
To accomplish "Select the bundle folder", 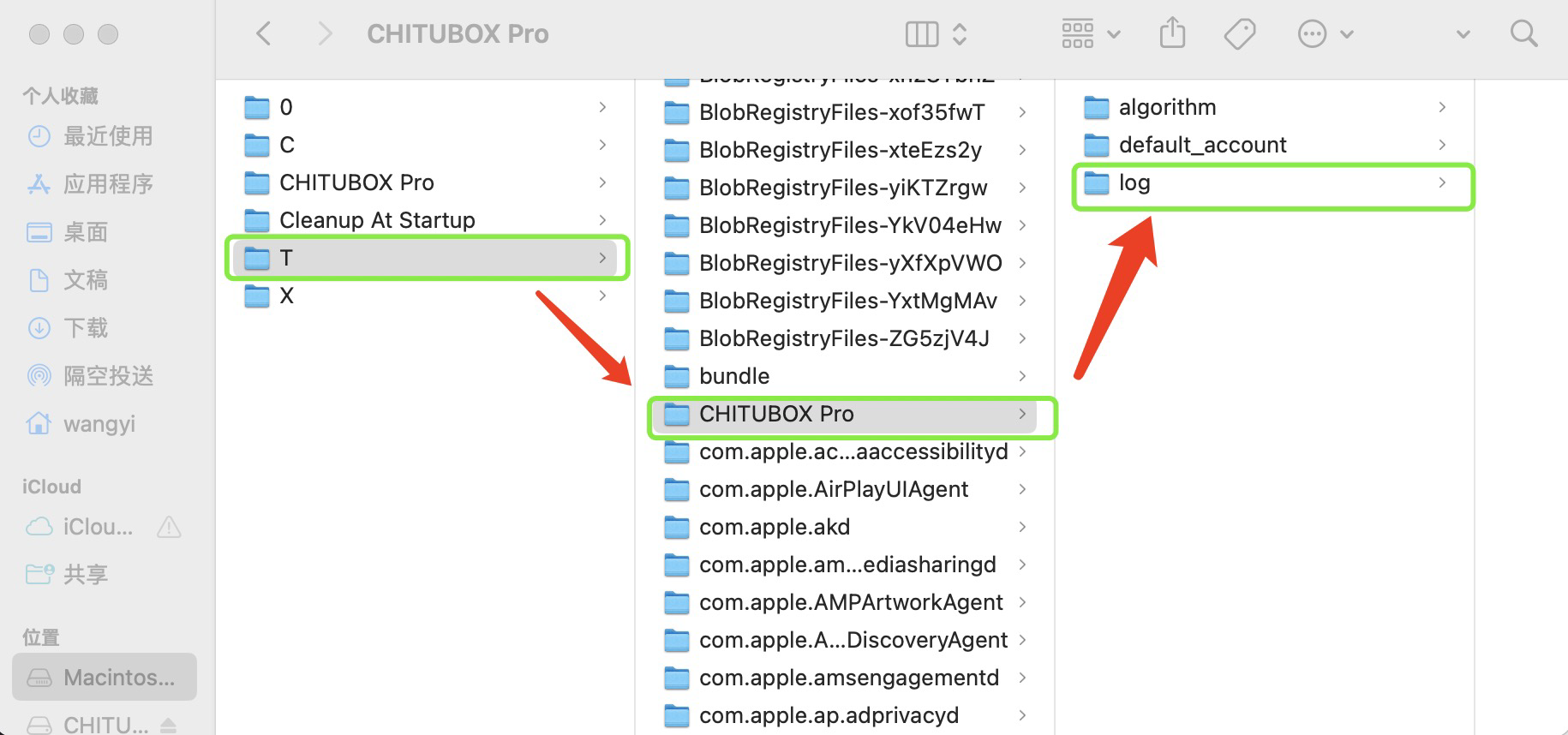I will [845, 376].
